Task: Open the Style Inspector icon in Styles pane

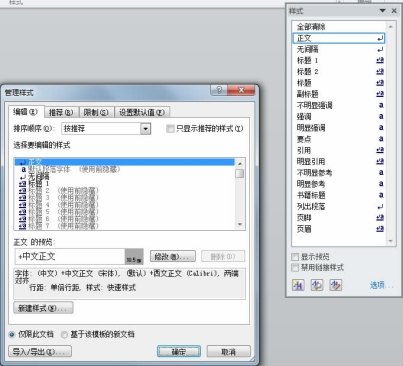Action: (x=317, y=285)
